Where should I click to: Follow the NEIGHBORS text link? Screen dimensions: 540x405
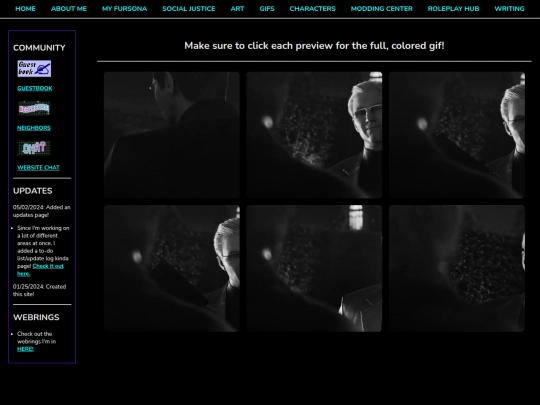click(34, 128)
